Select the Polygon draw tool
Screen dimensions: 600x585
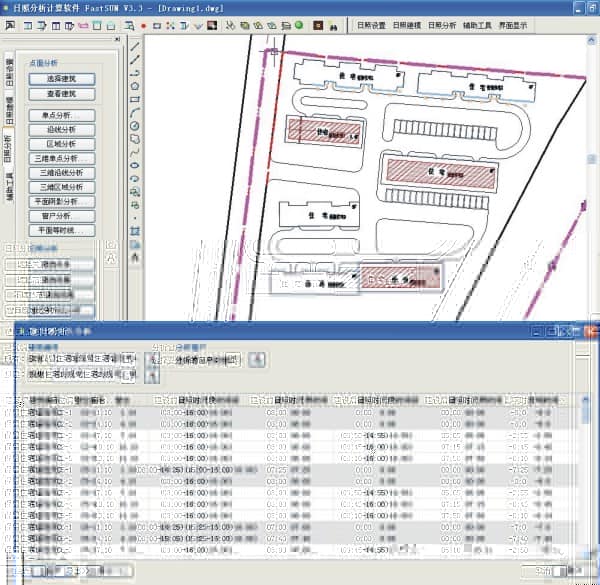[135, 86]
